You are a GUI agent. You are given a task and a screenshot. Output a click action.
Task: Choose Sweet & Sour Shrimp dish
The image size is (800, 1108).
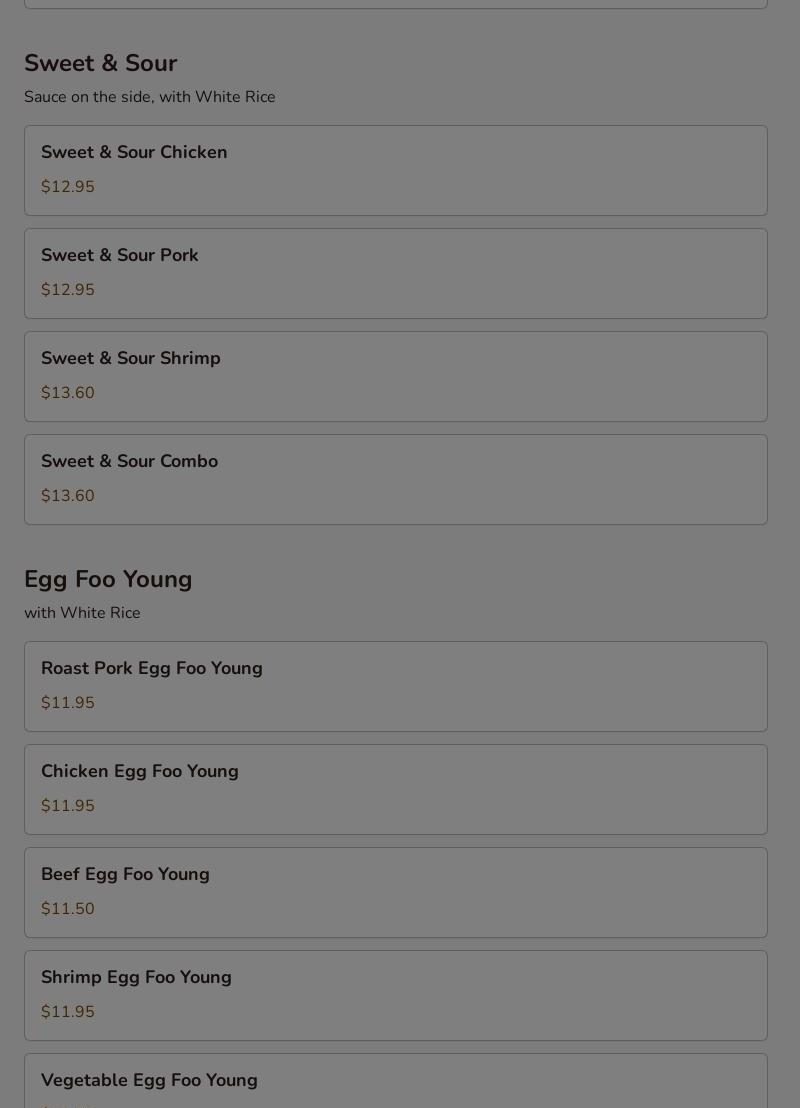(x=131, y=359)
